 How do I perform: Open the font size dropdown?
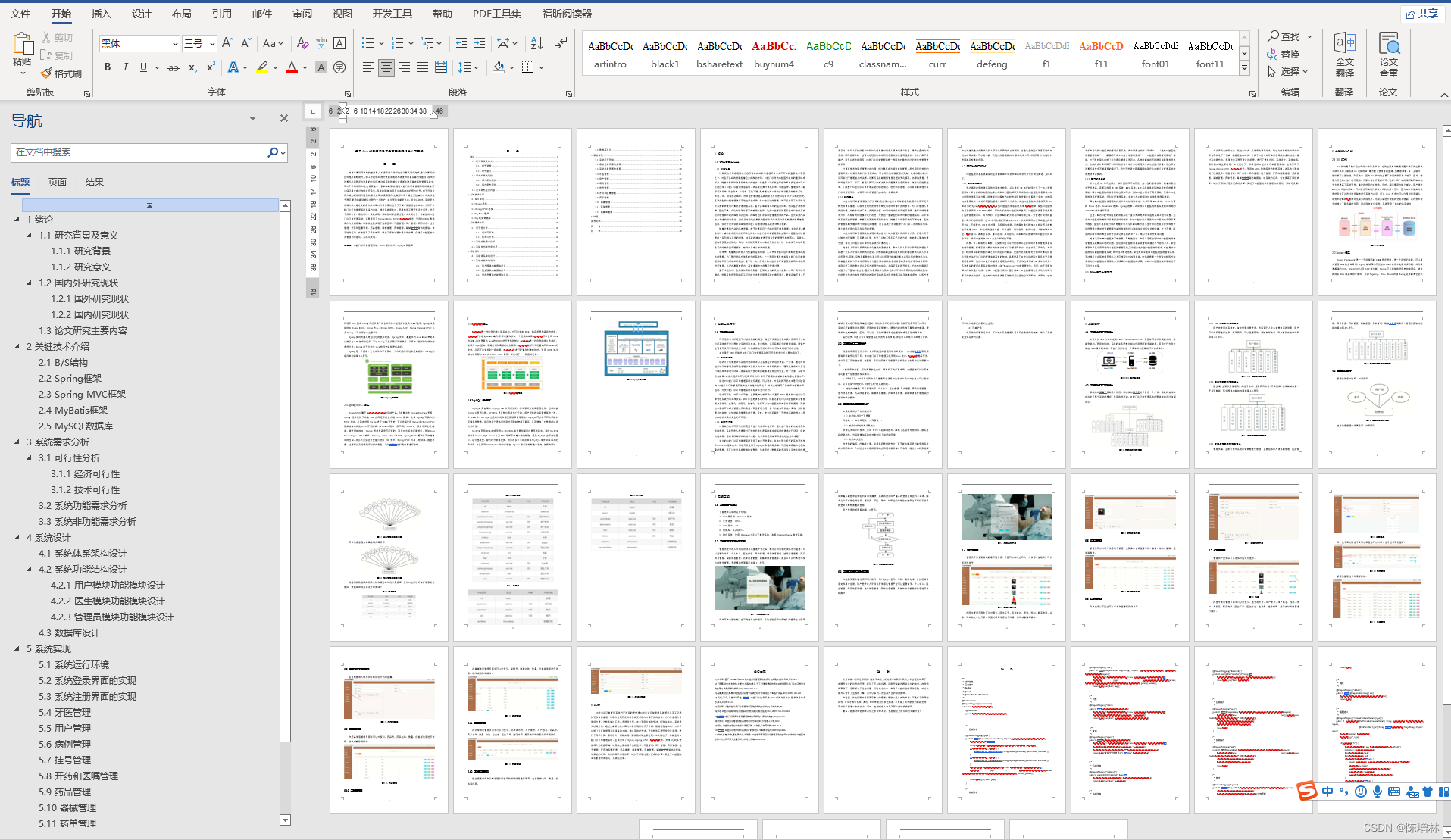pyautogui.click(x=212, y=44)
